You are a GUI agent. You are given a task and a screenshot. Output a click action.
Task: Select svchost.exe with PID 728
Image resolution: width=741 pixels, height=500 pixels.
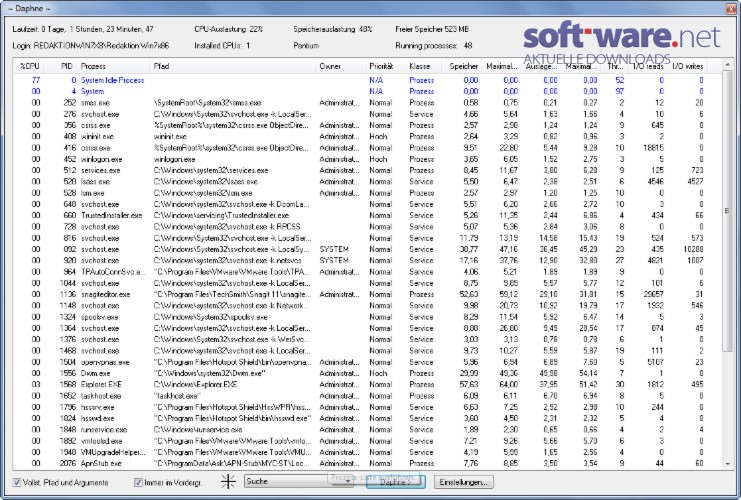[x=362, y=227]
